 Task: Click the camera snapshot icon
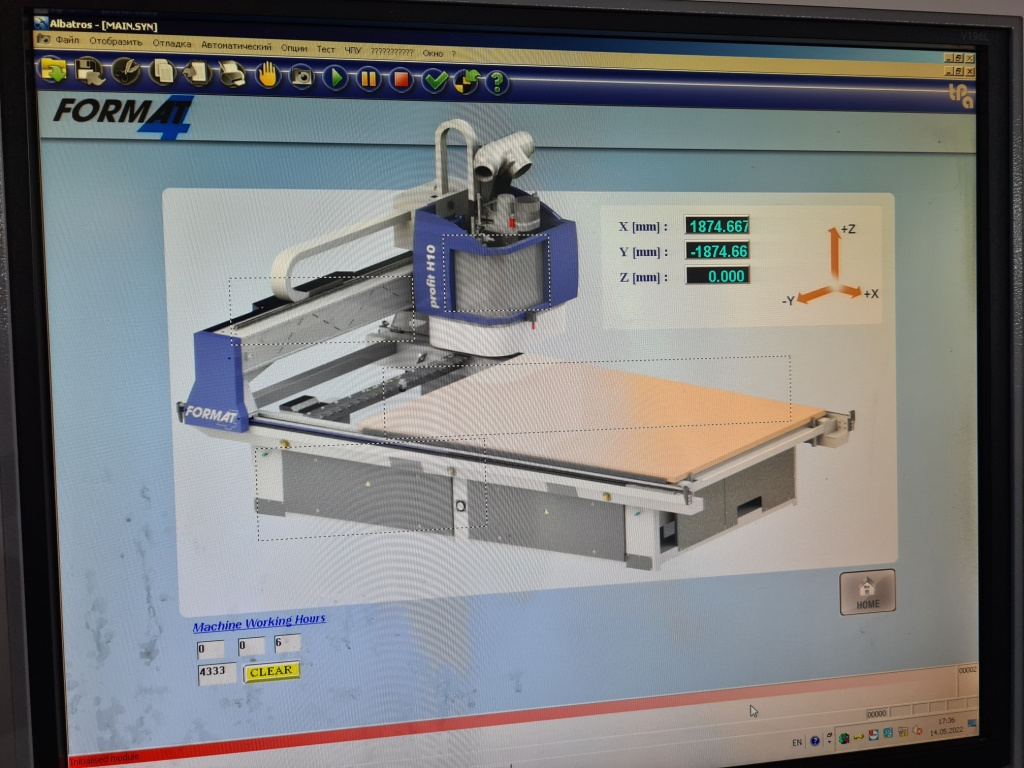[x=301, y=75]
